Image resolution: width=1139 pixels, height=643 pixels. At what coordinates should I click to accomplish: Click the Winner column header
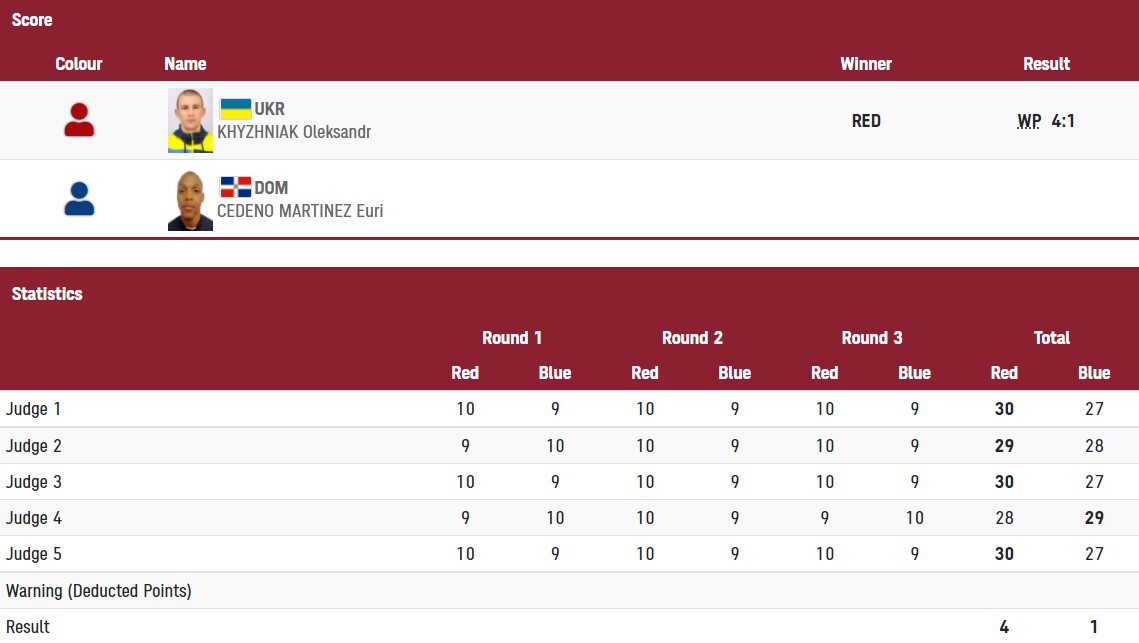pos(866,64)
